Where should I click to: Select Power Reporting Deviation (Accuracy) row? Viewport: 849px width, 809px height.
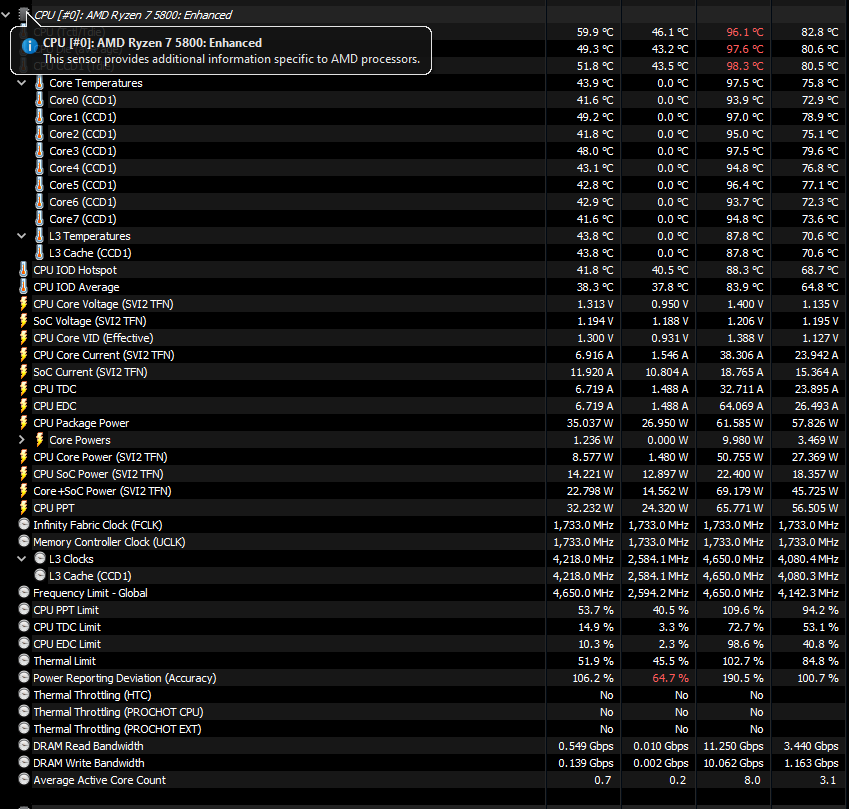pos(424,678)
